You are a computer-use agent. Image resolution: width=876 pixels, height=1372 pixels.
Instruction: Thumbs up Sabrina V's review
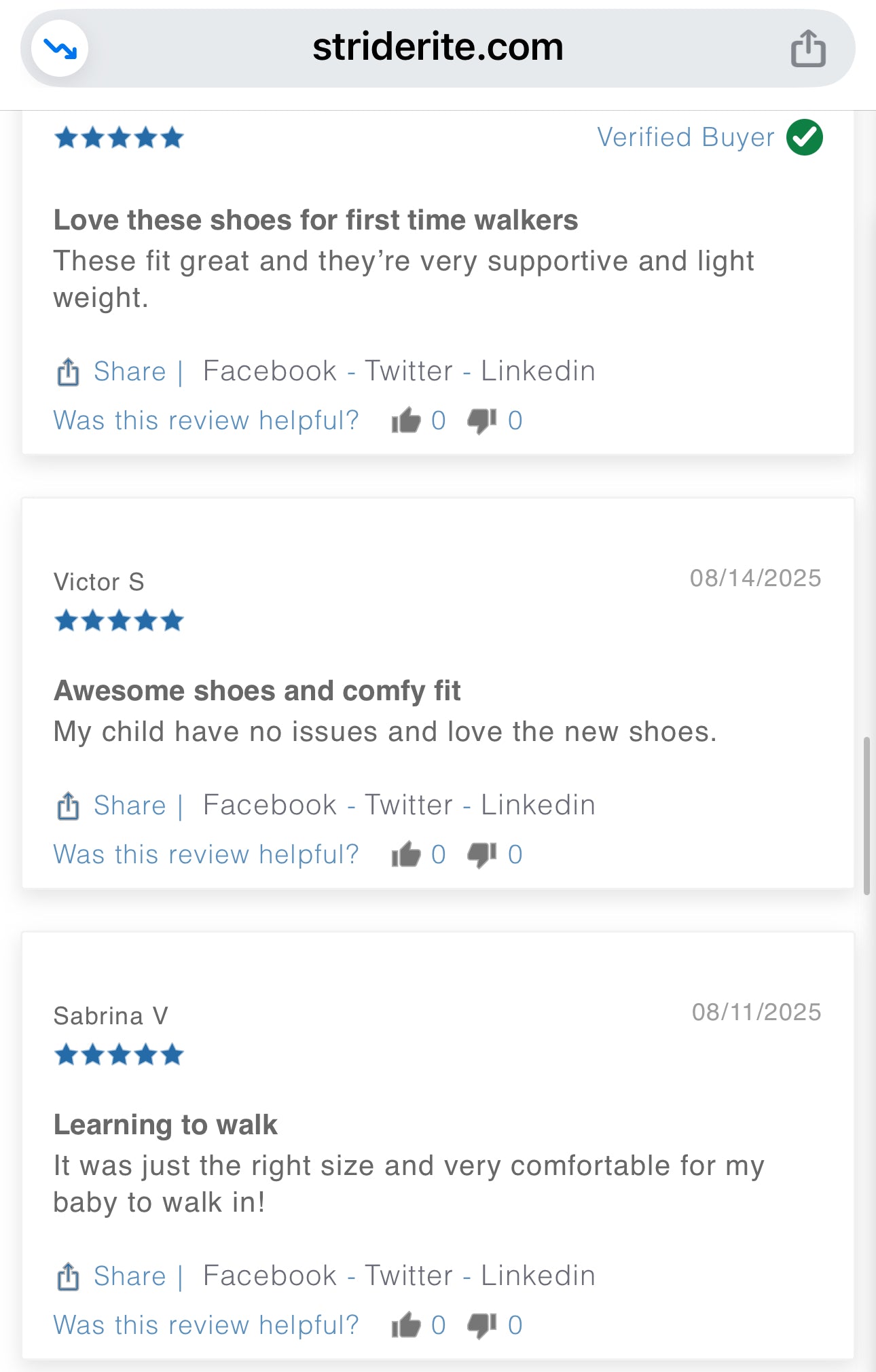click(406, 1325)
